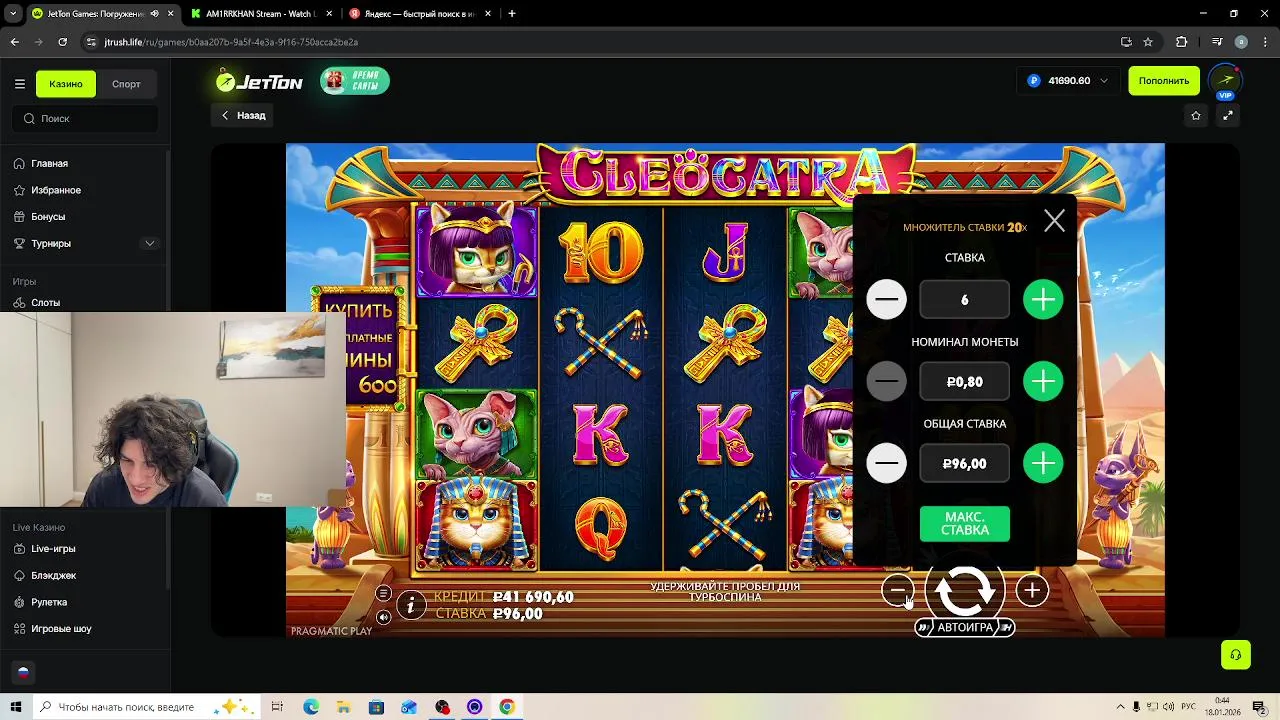Image resolution: width=1280 pixels, height=720 pixels.
Task: Open the Microsoft Edge icon in the taskbar
Action: tap(311, 707)
